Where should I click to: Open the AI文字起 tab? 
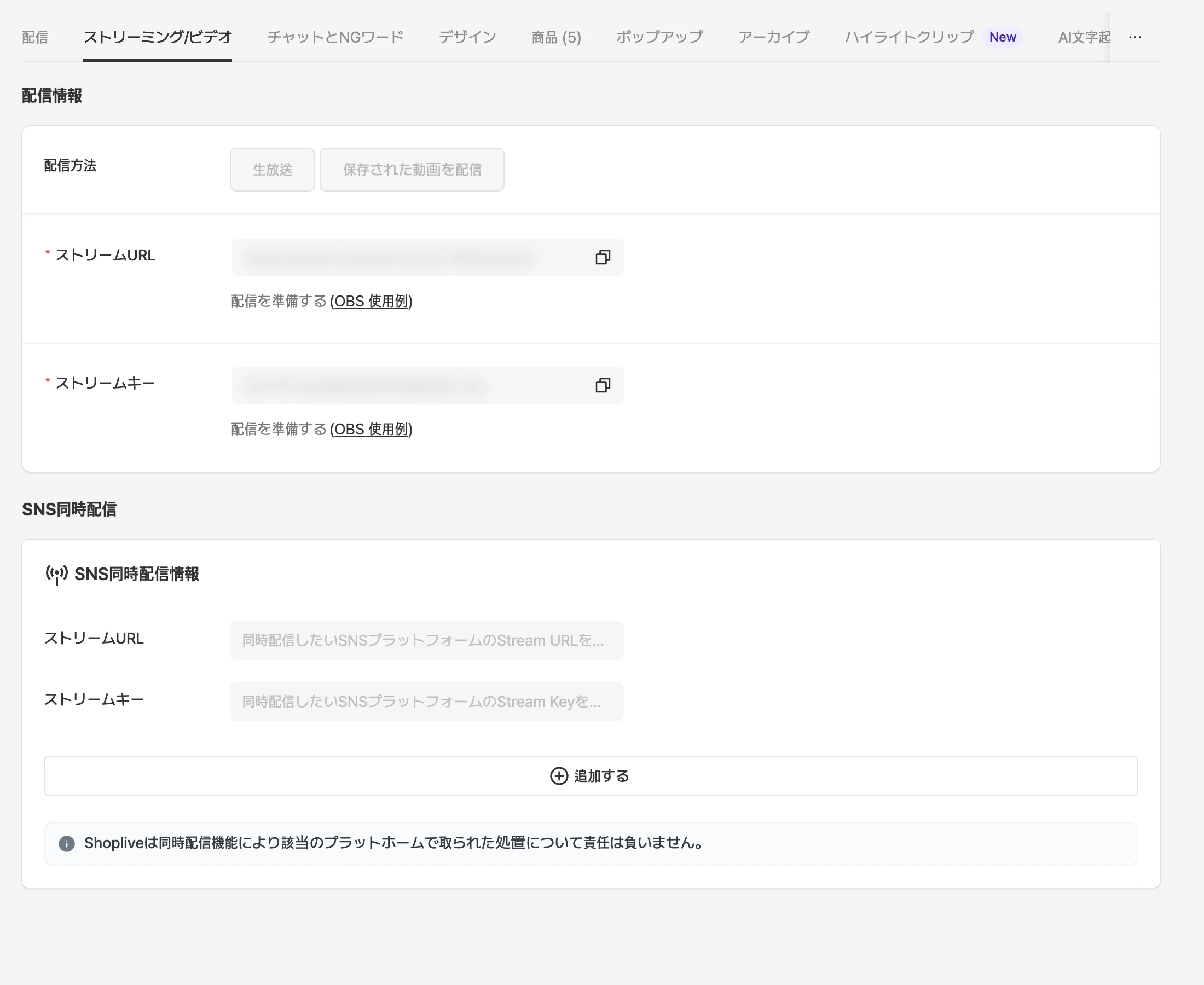point(1084,37)
